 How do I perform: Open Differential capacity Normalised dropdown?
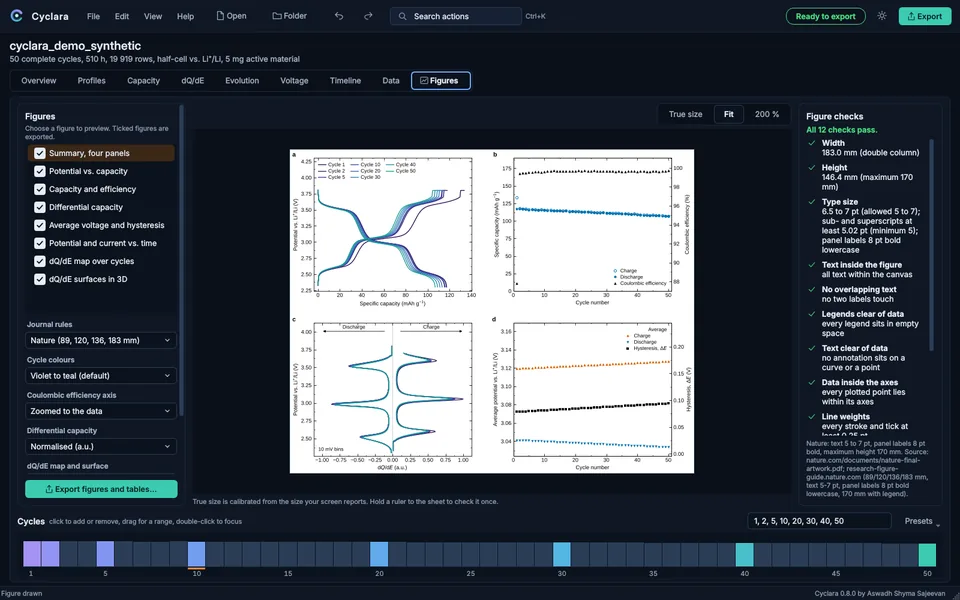pos(101,447)
